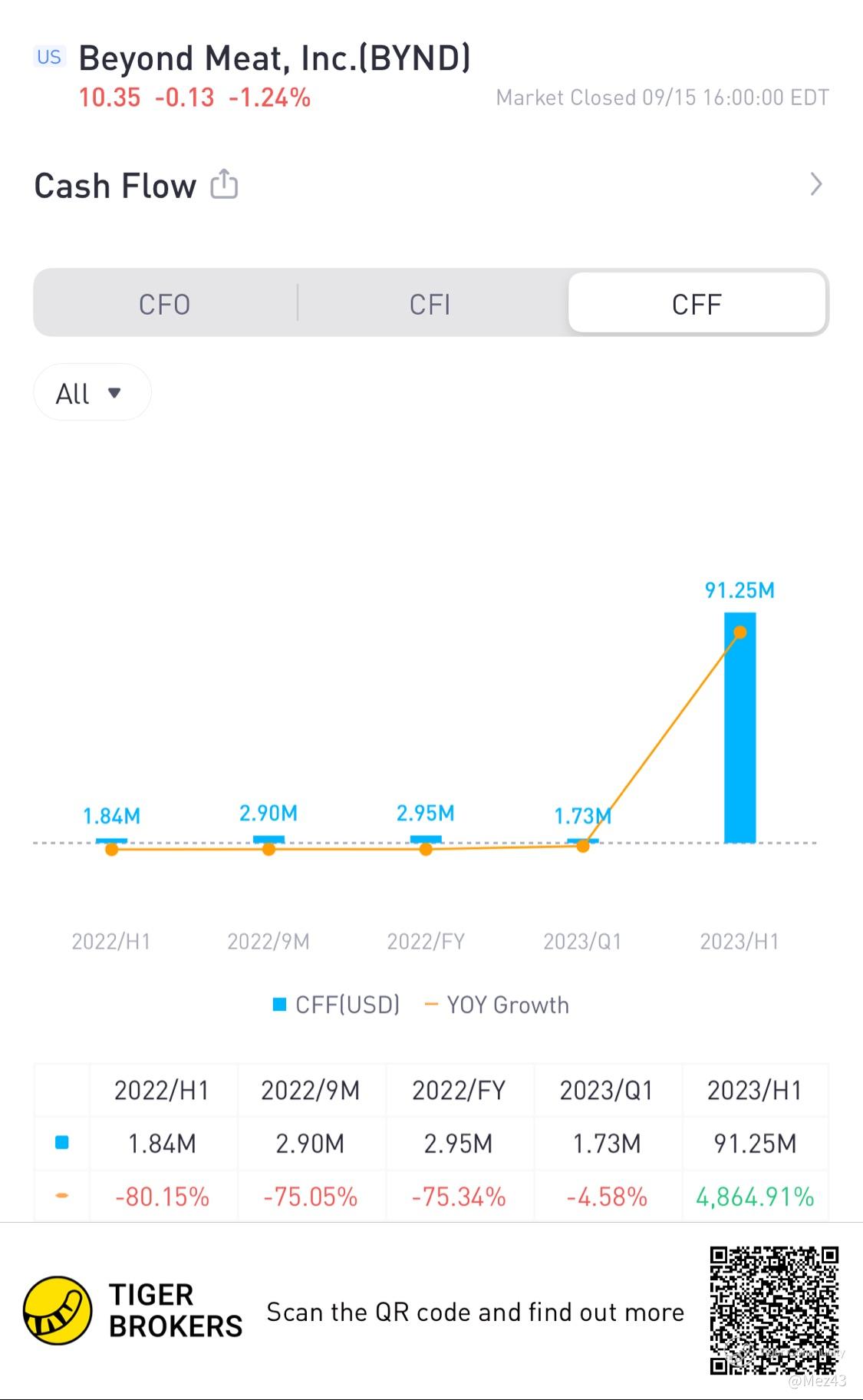Tap the Tiger Brokers logo icon
Viewport: 863px width, 1400px height.
coord(58,1311)
